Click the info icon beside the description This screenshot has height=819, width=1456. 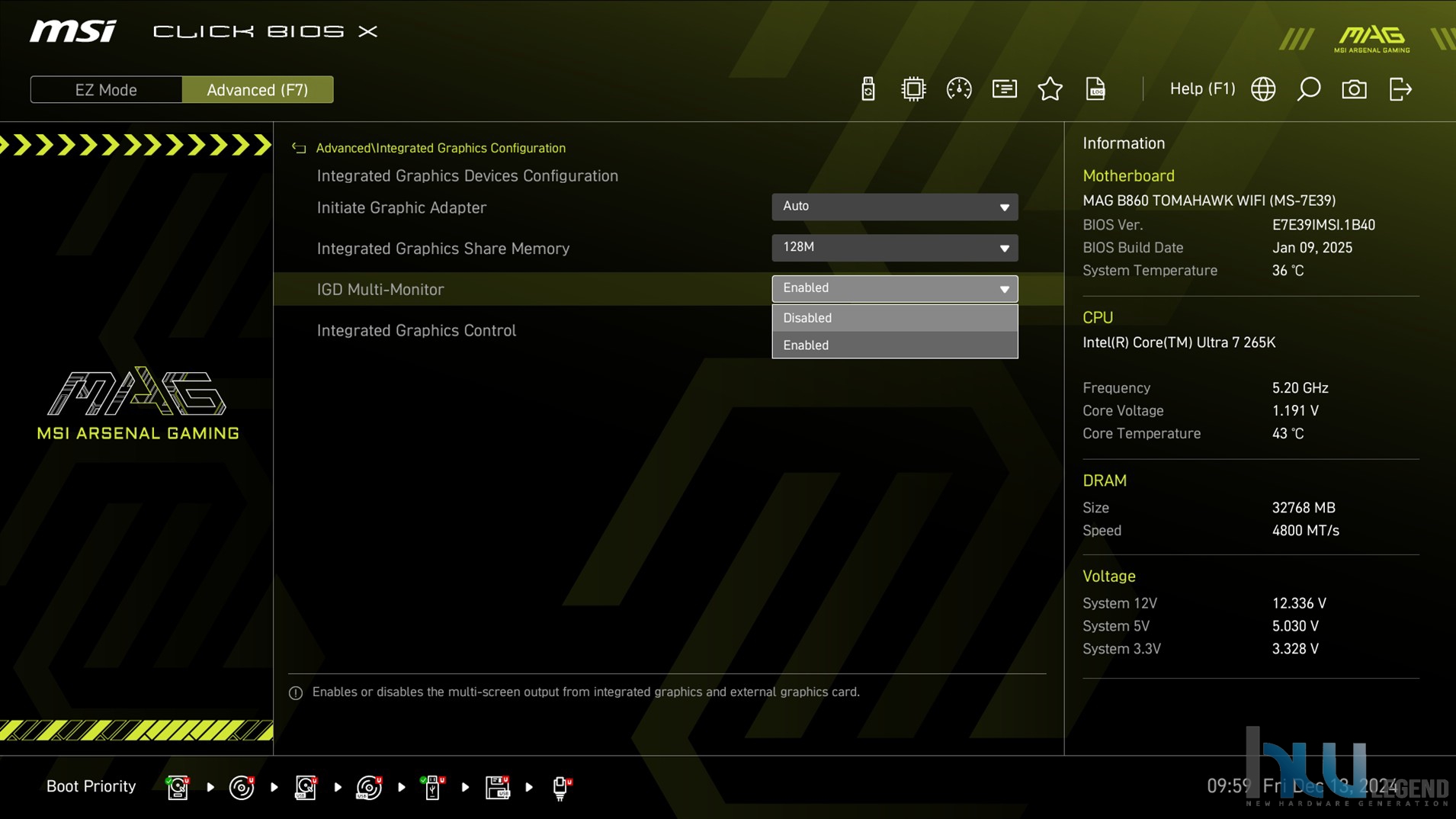[296, 692]
